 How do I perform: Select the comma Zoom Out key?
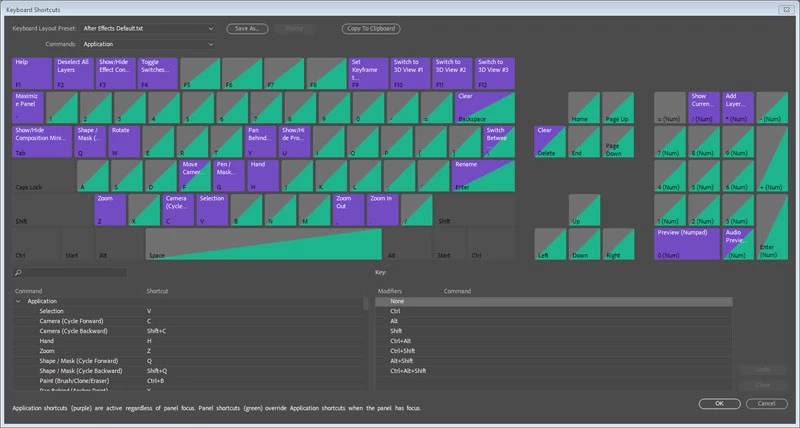(349, 210)
